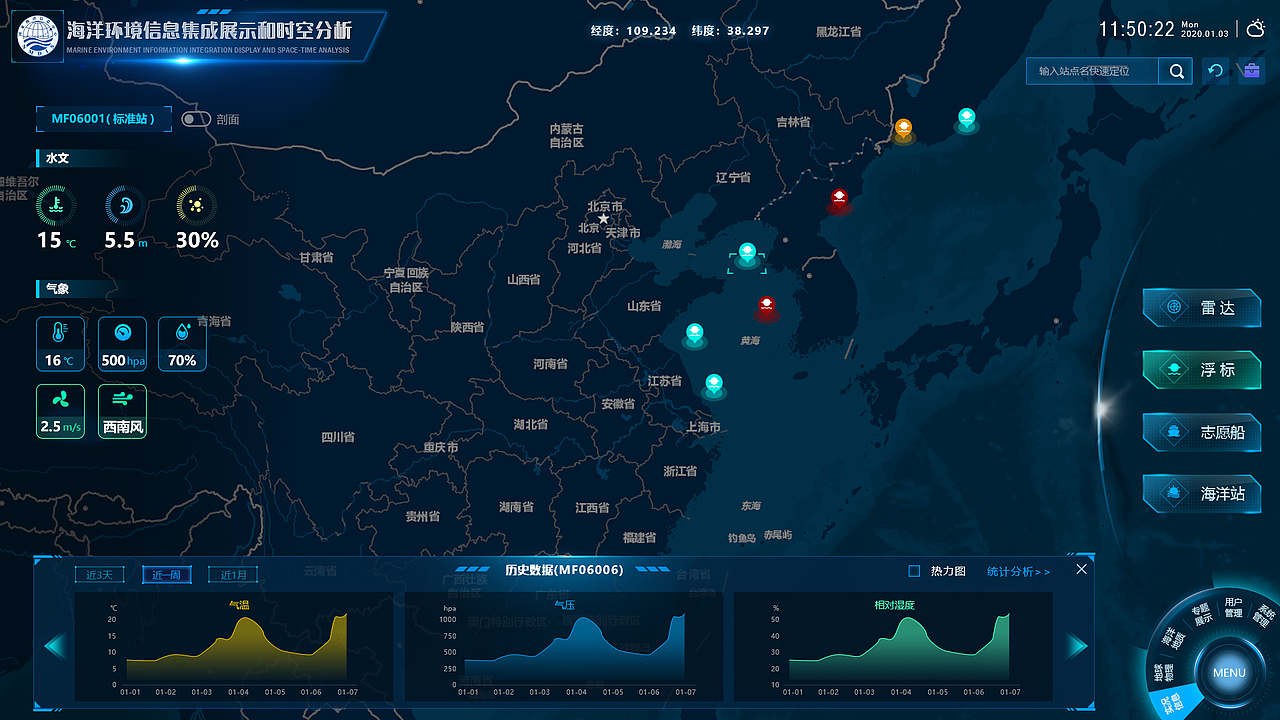Click the longitude value 109.234

[651, 30]
